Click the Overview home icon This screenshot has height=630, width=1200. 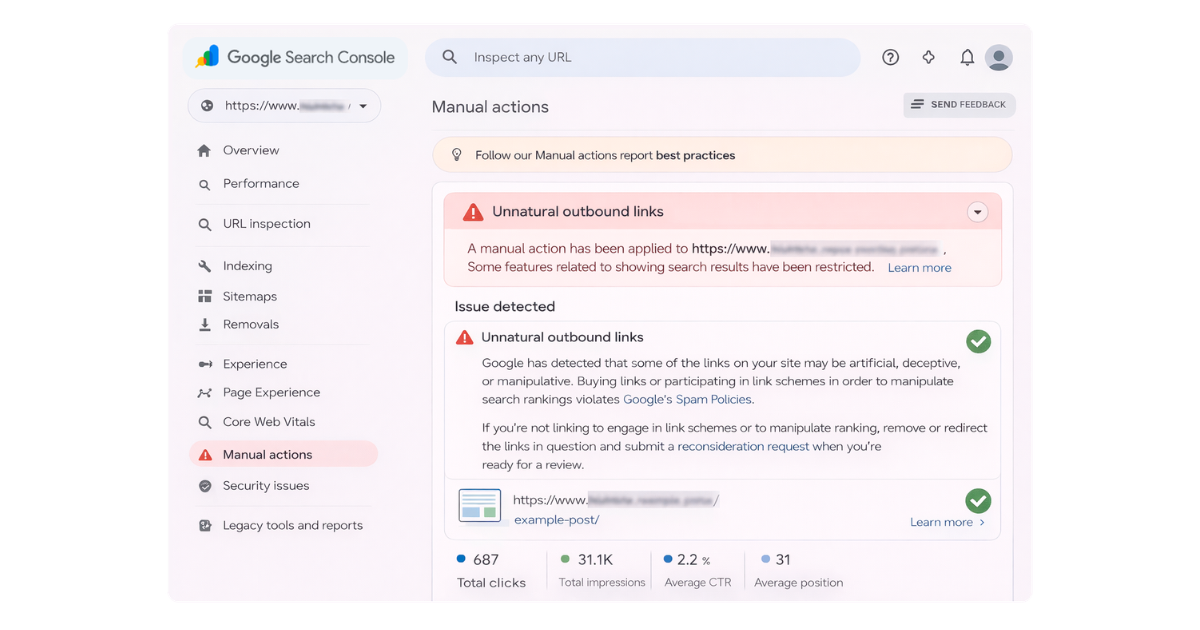click(204, 151)
